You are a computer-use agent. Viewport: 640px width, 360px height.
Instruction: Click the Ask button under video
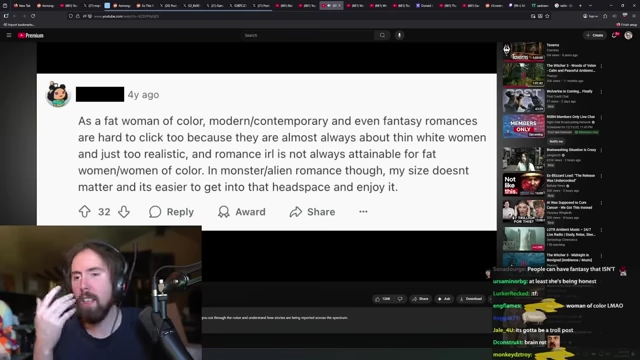point(444,299)
